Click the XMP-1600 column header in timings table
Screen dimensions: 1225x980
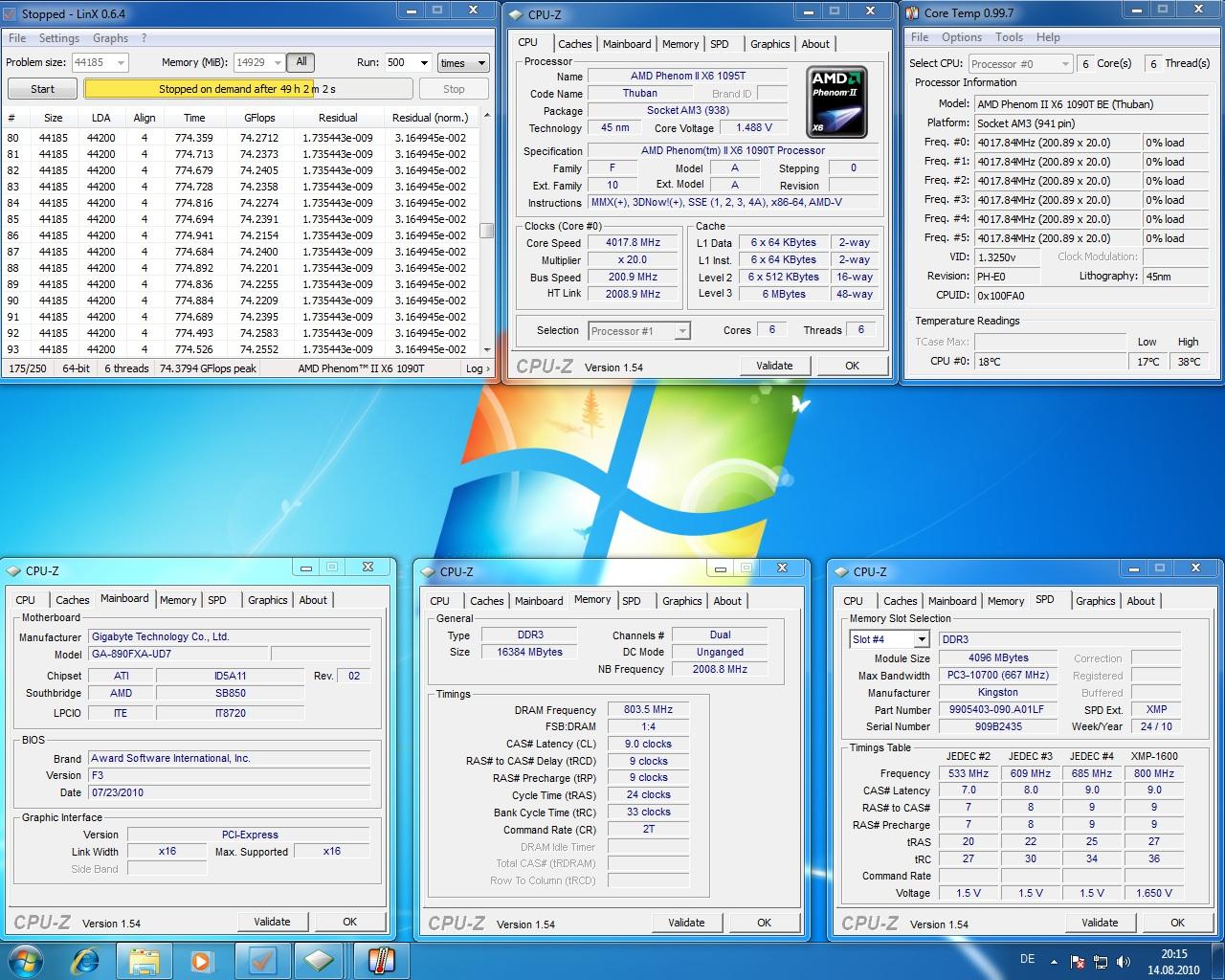(1154, 756)
